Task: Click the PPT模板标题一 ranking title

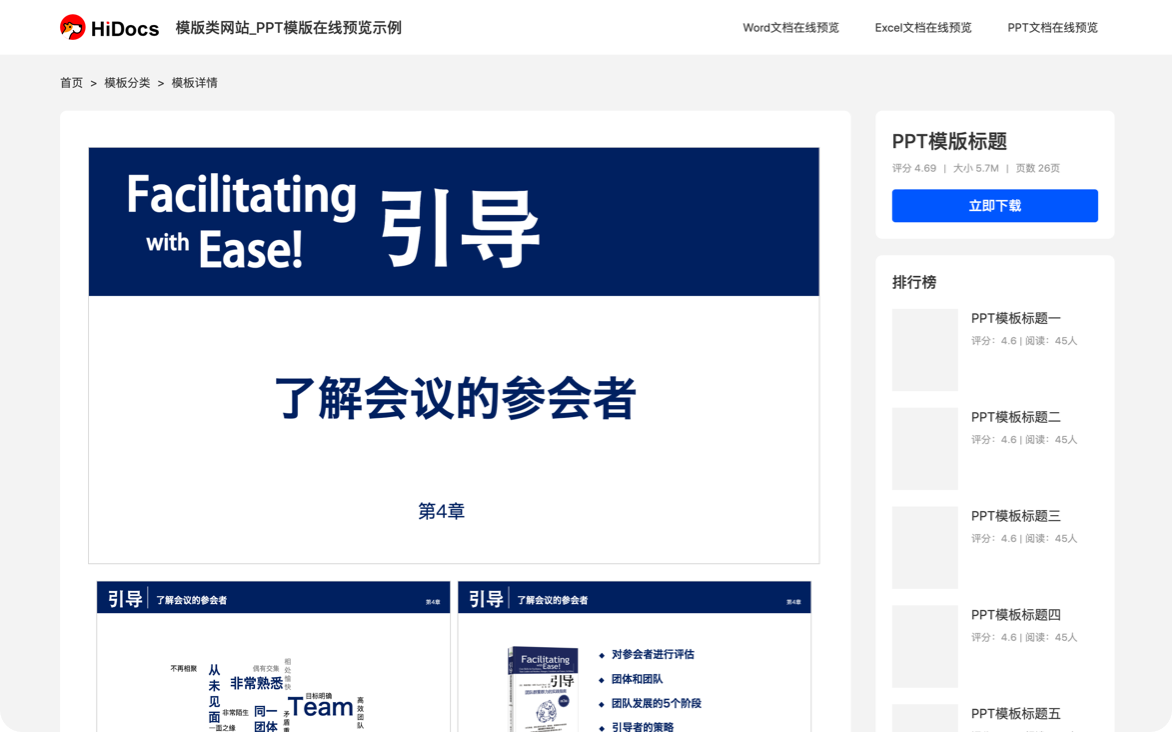Action: click(x=1016, y=319)
